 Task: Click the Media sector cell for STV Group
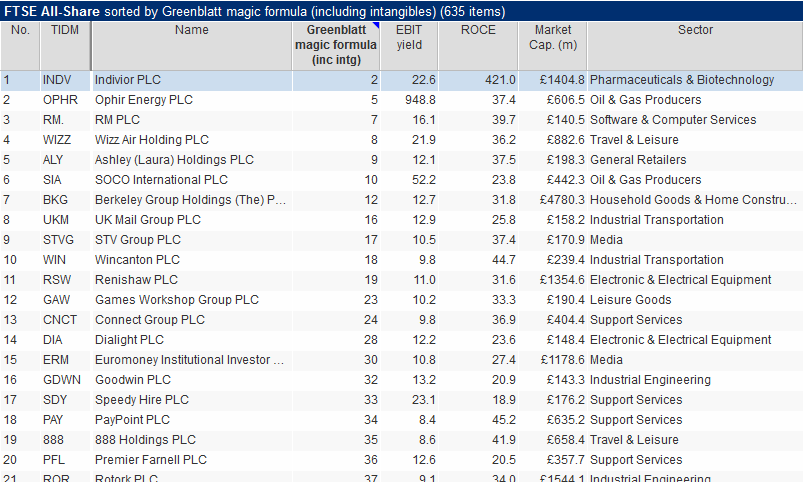tap(606, 240)
